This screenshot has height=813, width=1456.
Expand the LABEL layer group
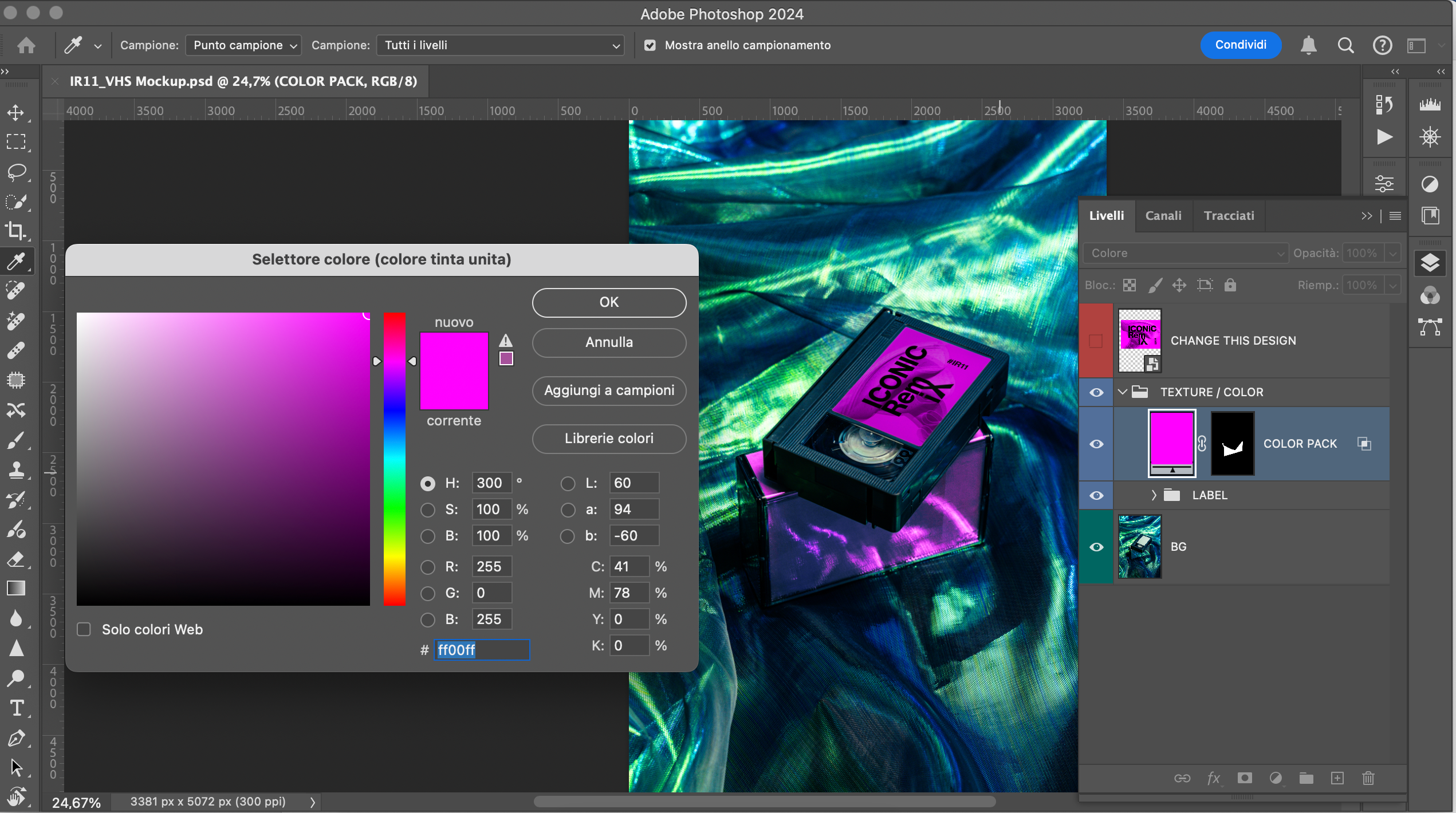click(x=1154, y=495)
